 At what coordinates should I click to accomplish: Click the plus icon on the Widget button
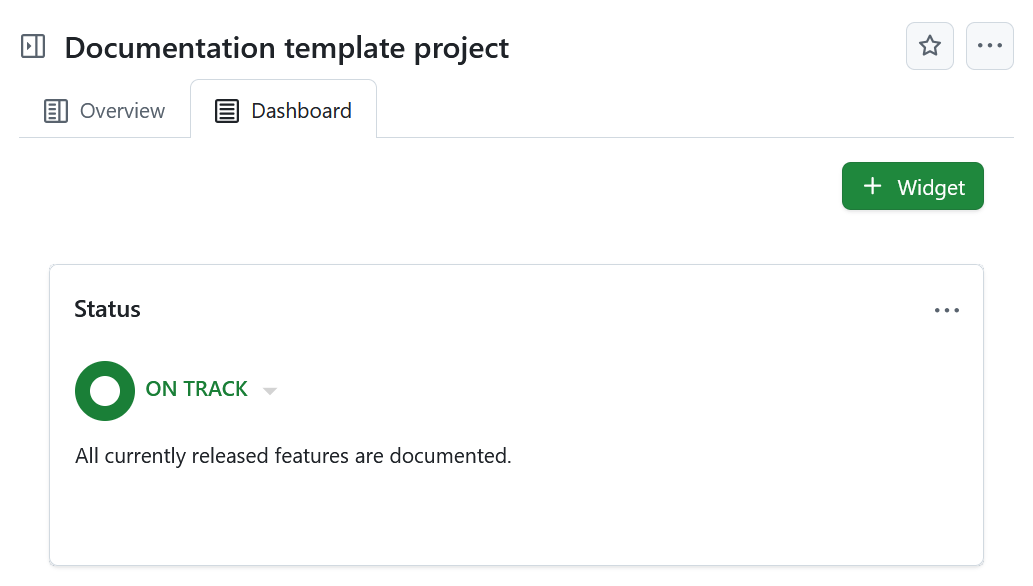[x=872, y=186]
